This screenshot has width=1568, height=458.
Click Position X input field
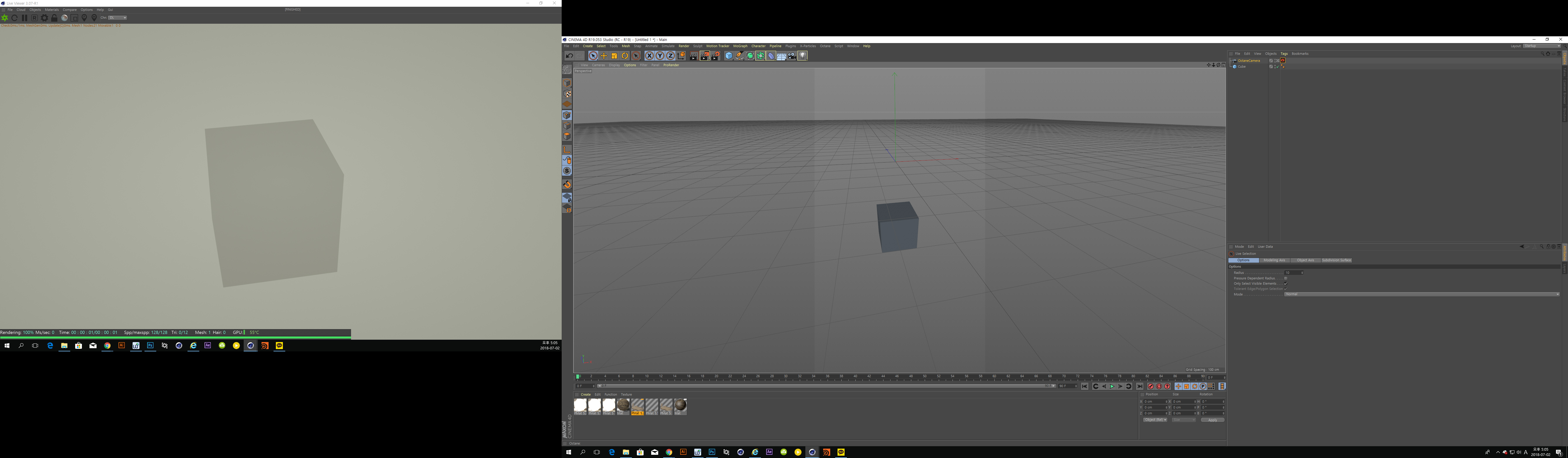coord(1155,402)
